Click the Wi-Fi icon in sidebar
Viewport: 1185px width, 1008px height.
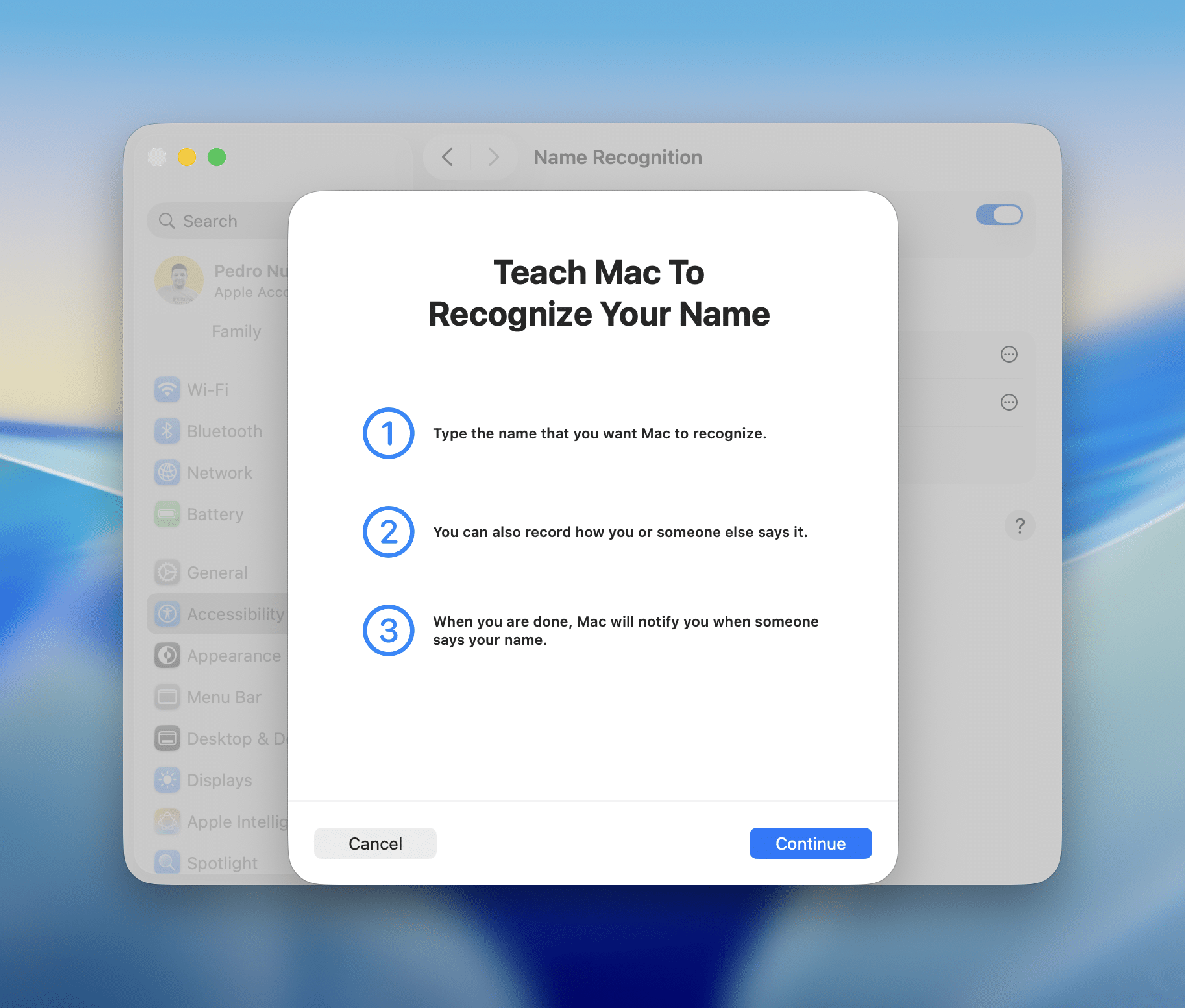[x=167, y=390]
